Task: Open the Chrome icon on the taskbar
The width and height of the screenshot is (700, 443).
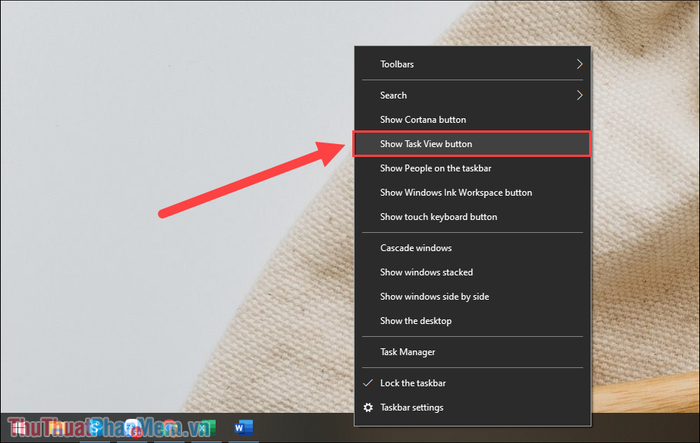Action: pos(170,428)
